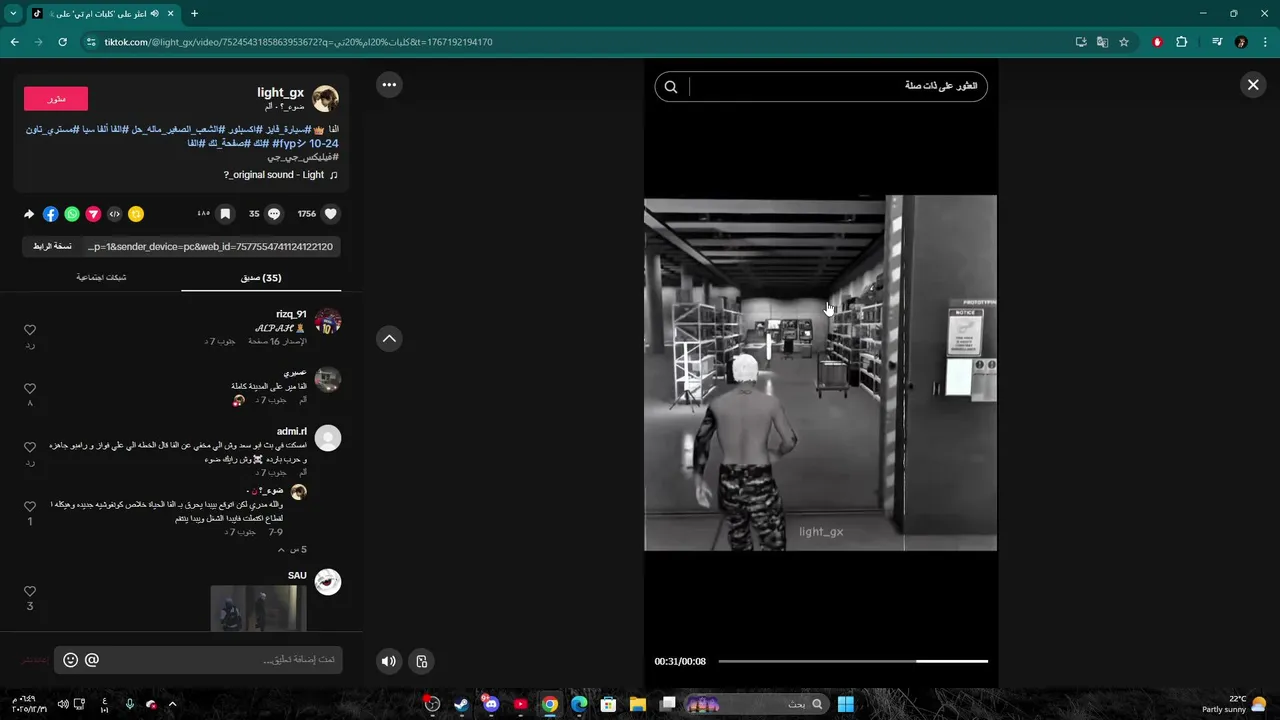Image resolution: width=1280 pixels, height=720 pixels.
Task: Install app icon in address bar
Action: click(1081, 42)
